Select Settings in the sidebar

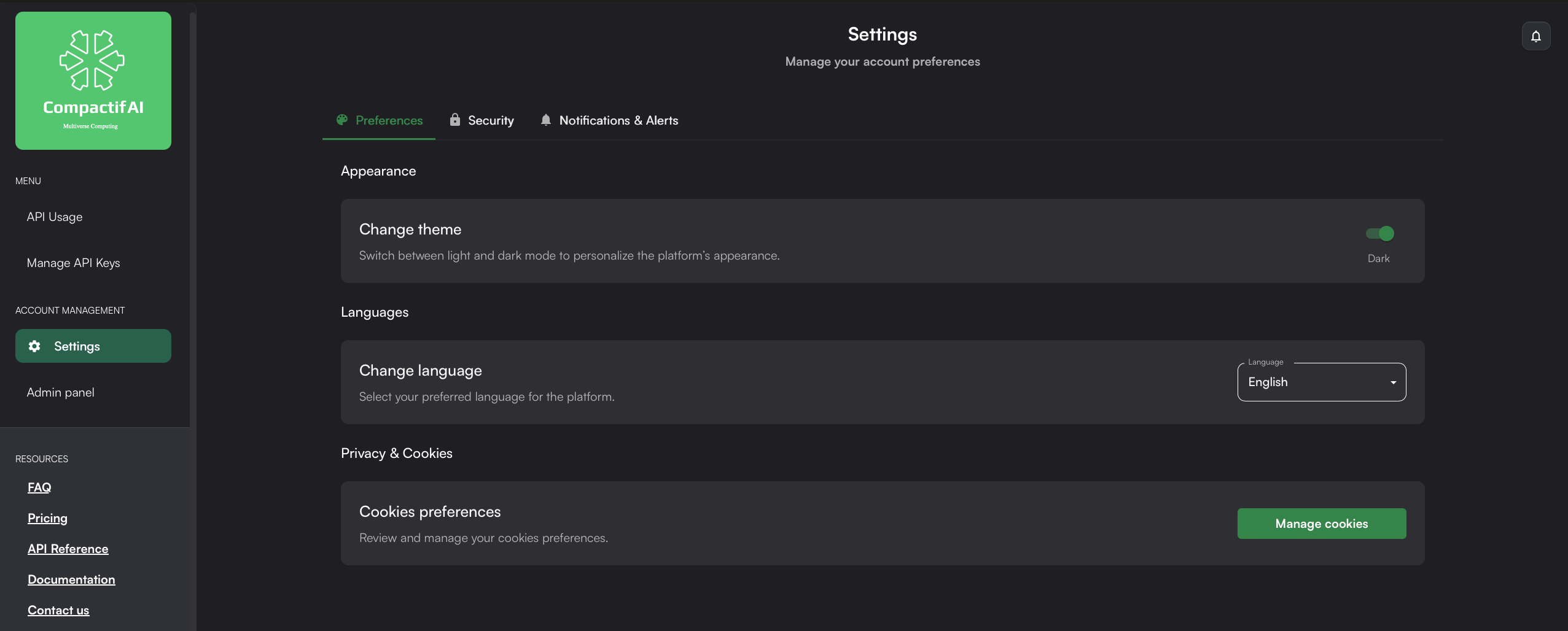coord(93,346)
